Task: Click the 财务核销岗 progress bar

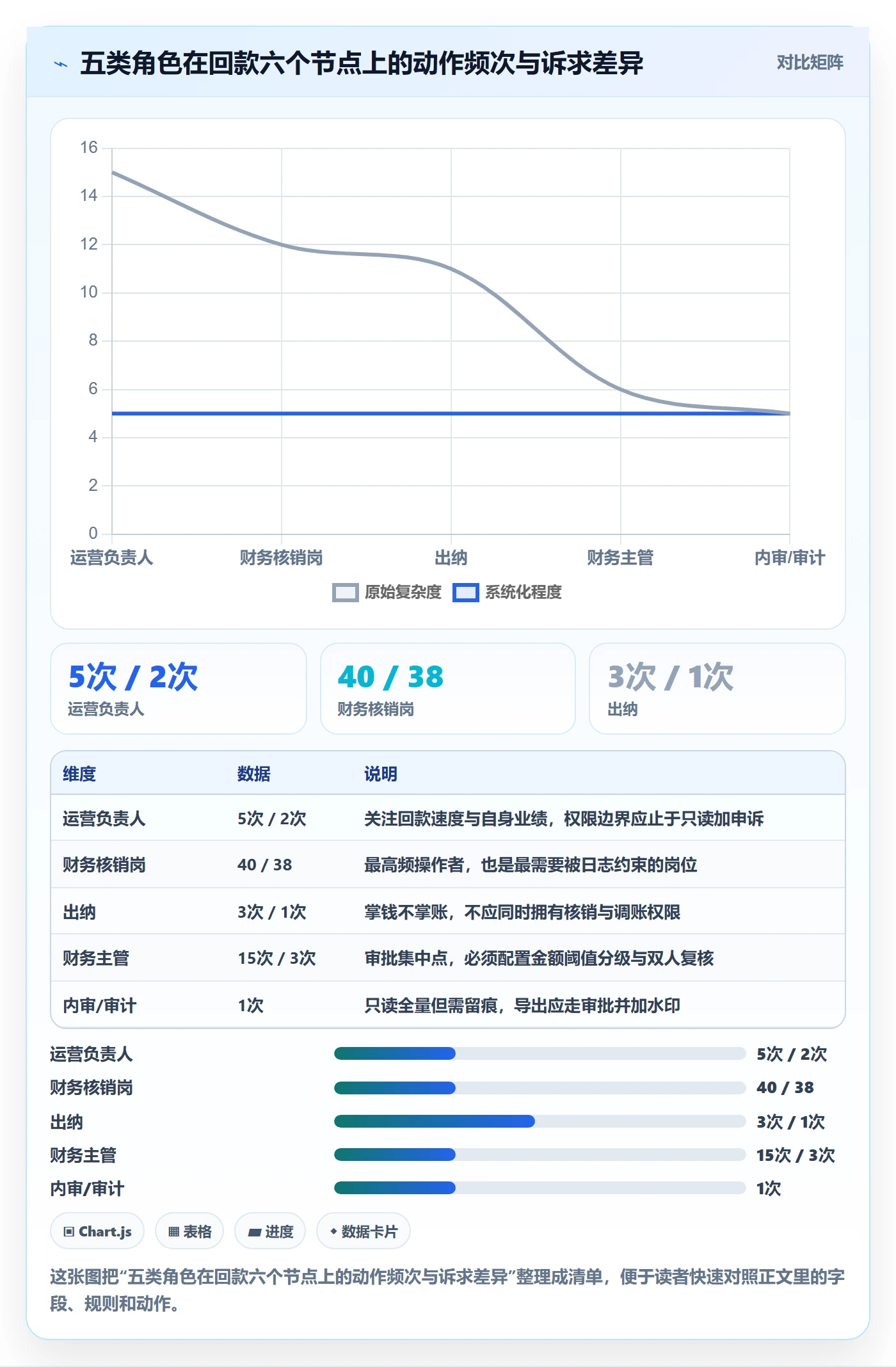Action: coord(540,1087)
